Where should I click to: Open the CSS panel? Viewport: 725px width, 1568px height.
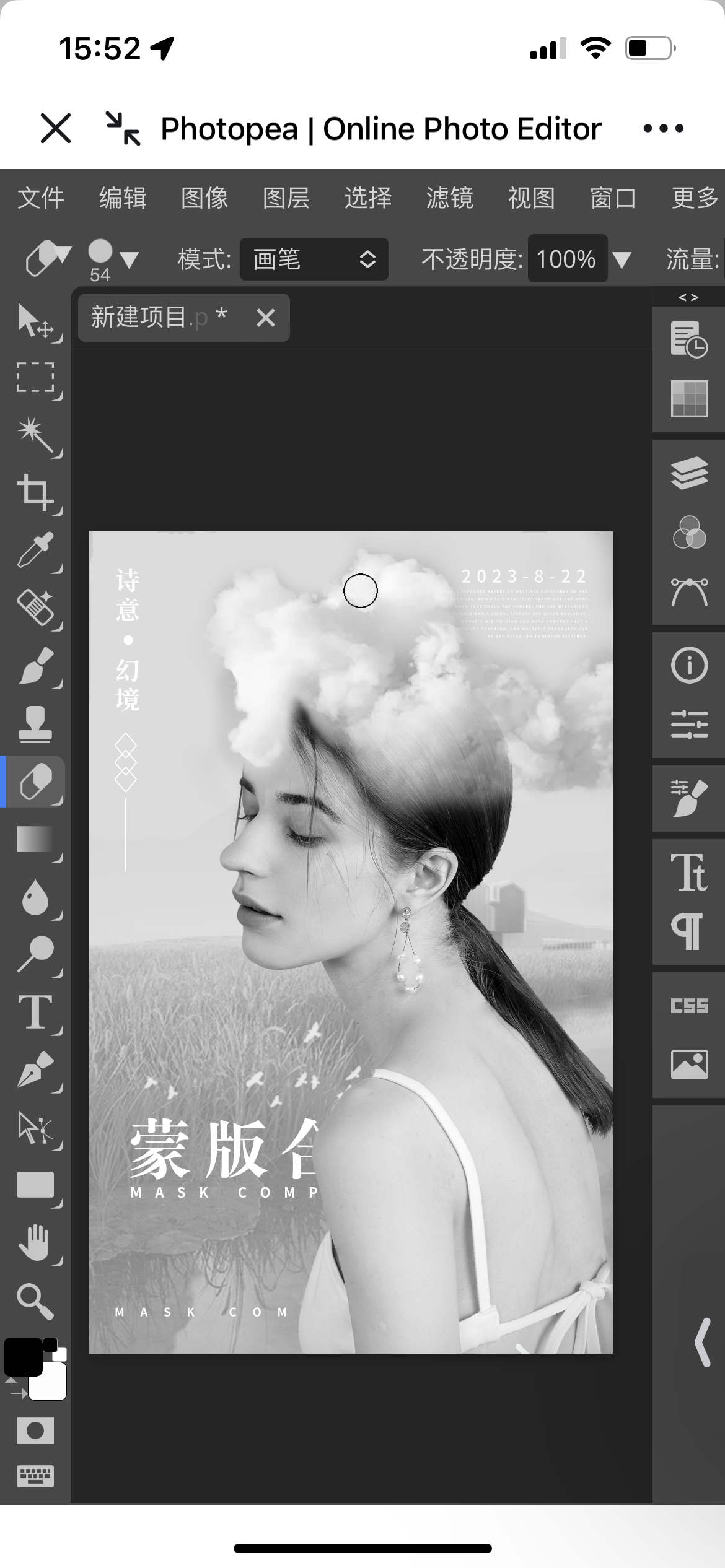pos(689,1006)
